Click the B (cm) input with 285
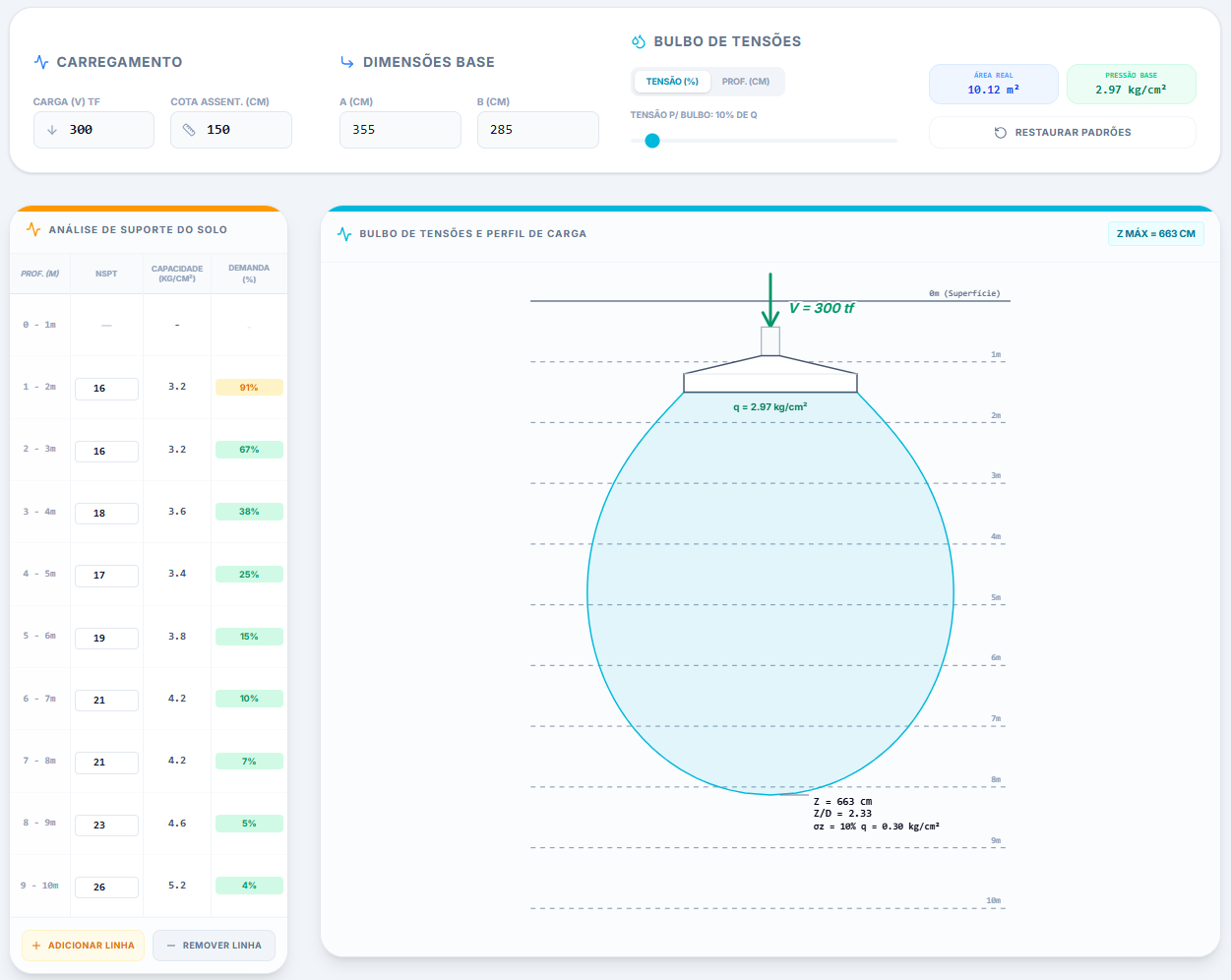 click(537, 130)
